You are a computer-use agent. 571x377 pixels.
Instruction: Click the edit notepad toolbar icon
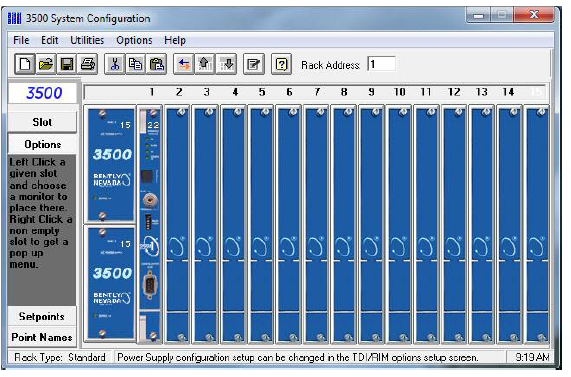coord(253,64)
